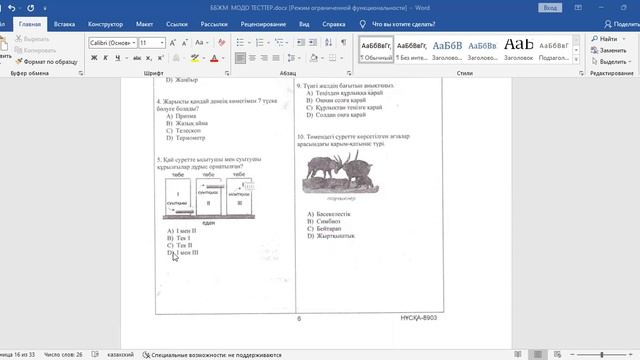Adjust the zoom slider in status bar

(x=602, y=355)
